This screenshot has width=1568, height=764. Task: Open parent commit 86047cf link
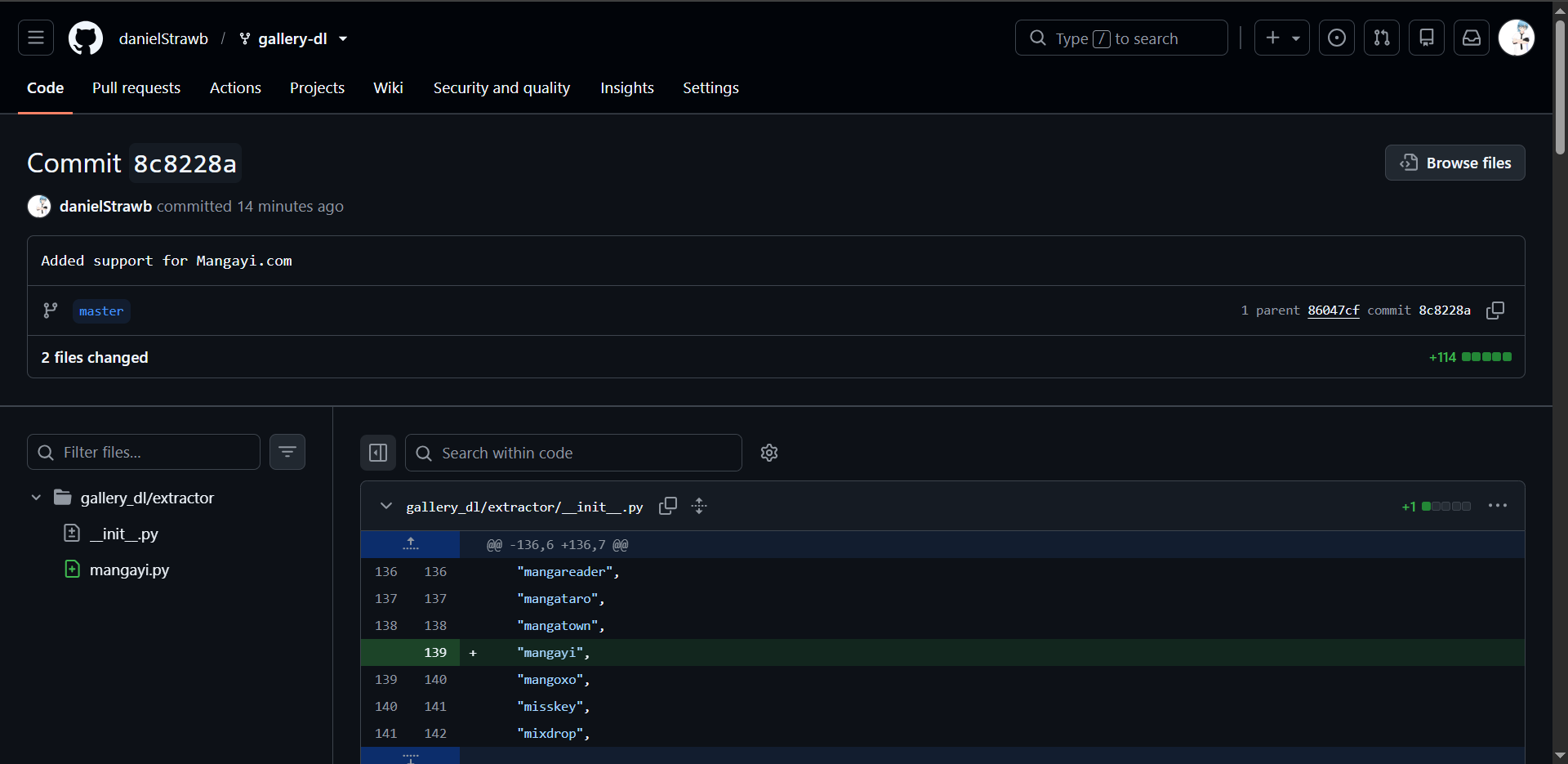(1334, 311)
